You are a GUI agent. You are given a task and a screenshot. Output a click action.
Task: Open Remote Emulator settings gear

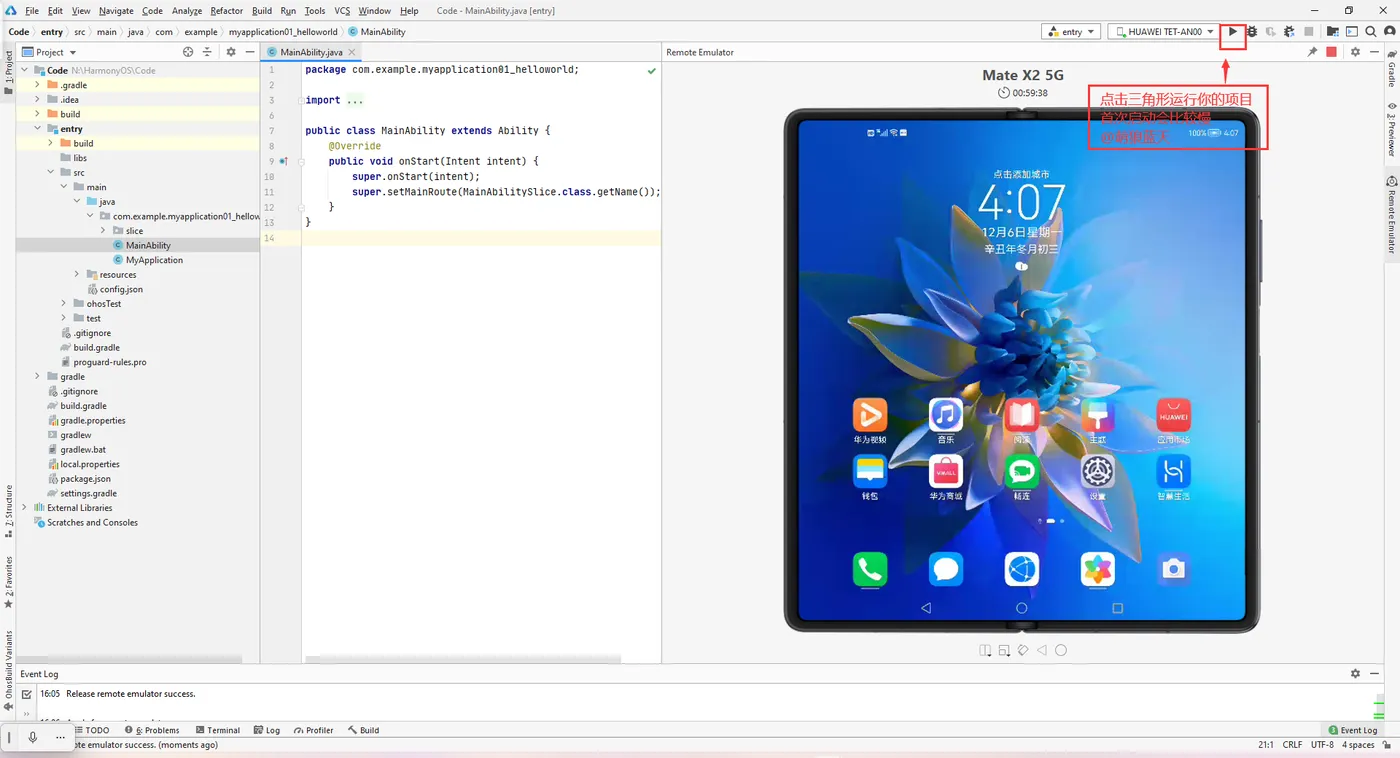(x=1356, y=52)
